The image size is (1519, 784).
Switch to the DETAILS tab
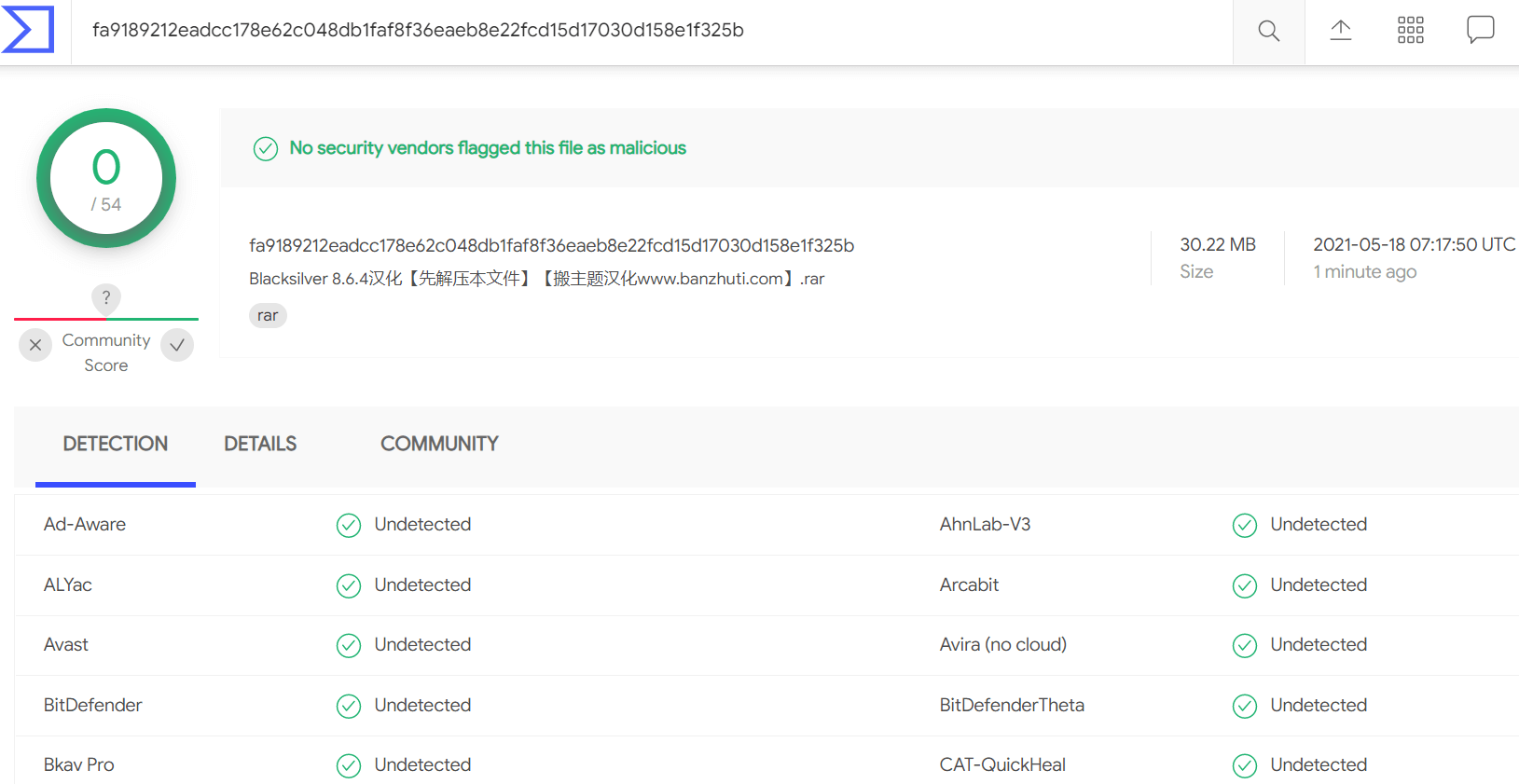(x=260, y=444)
